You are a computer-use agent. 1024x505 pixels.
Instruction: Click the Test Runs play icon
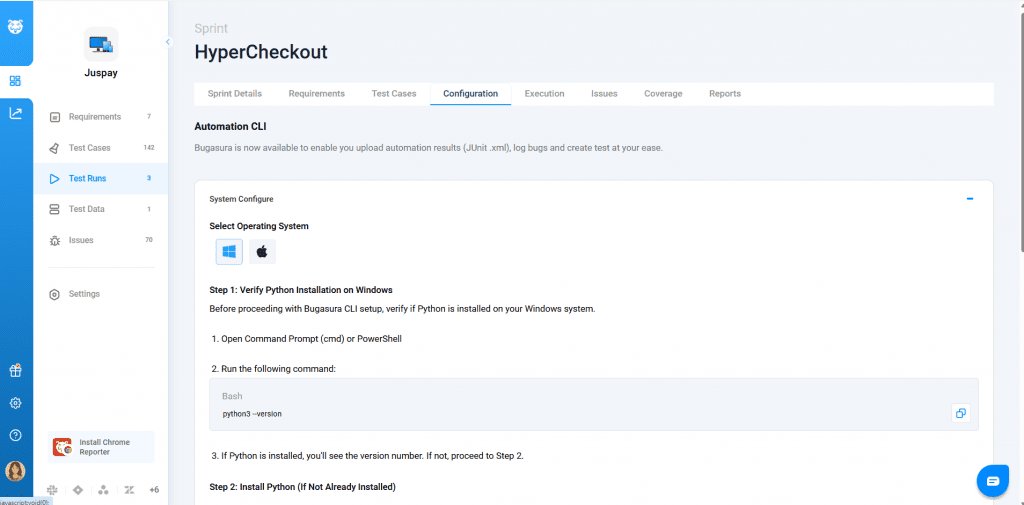click(x=55, y=178)
